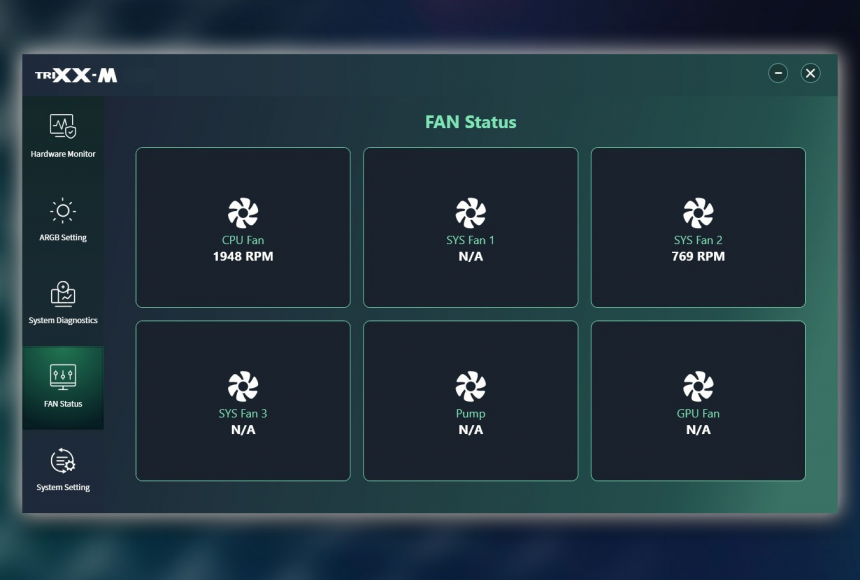
Task: Switch to the ARGB Setting label
Action: click(63, 238)
